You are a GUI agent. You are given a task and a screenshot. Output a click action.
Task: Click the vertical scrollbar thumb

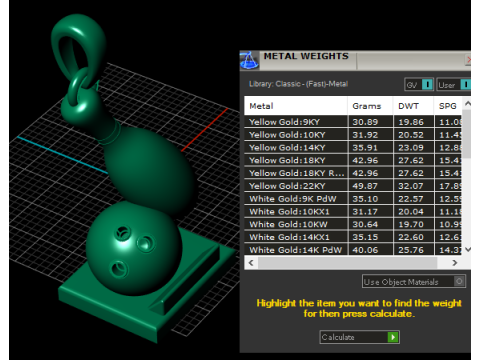[467, 133]
